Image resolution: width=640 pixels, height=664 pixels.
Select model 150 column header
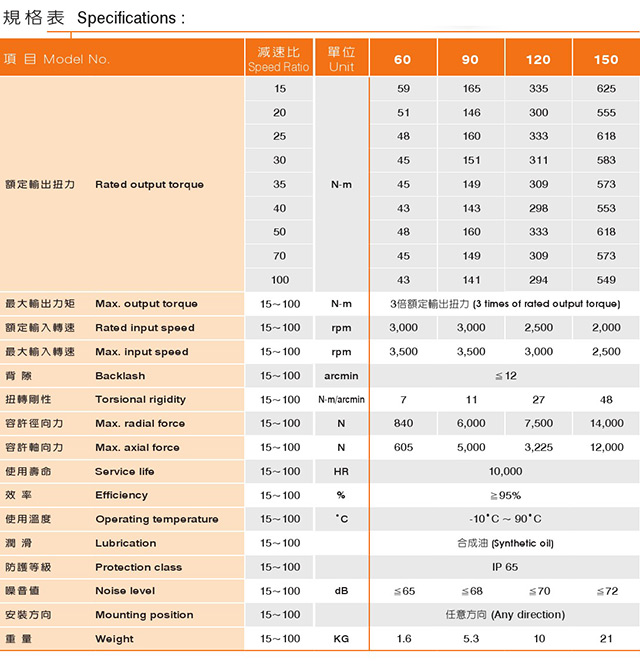coord(606,59)
